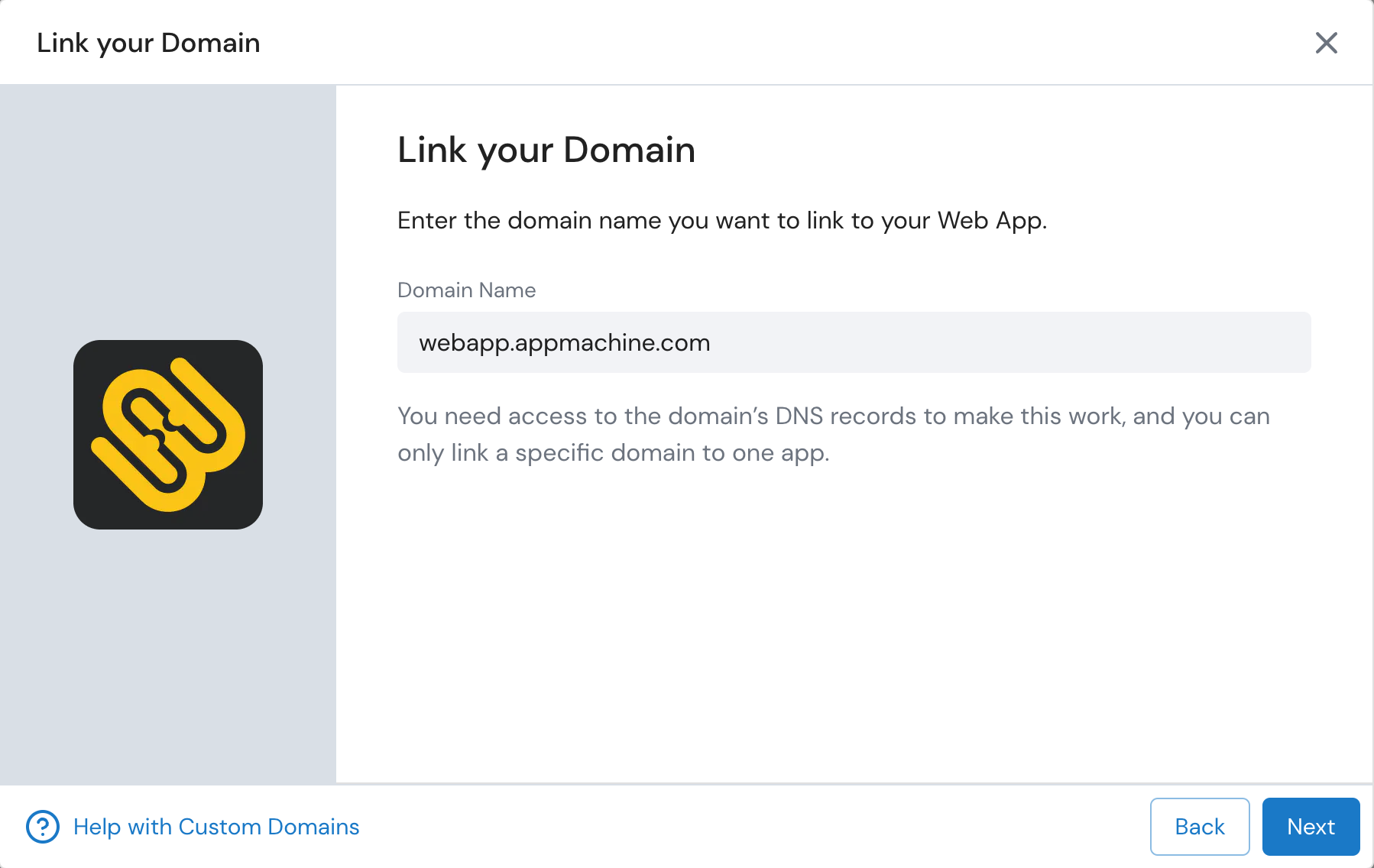Close the Link your Domain dialog
Screen dimensions: 1374x868
point(1326,43)
